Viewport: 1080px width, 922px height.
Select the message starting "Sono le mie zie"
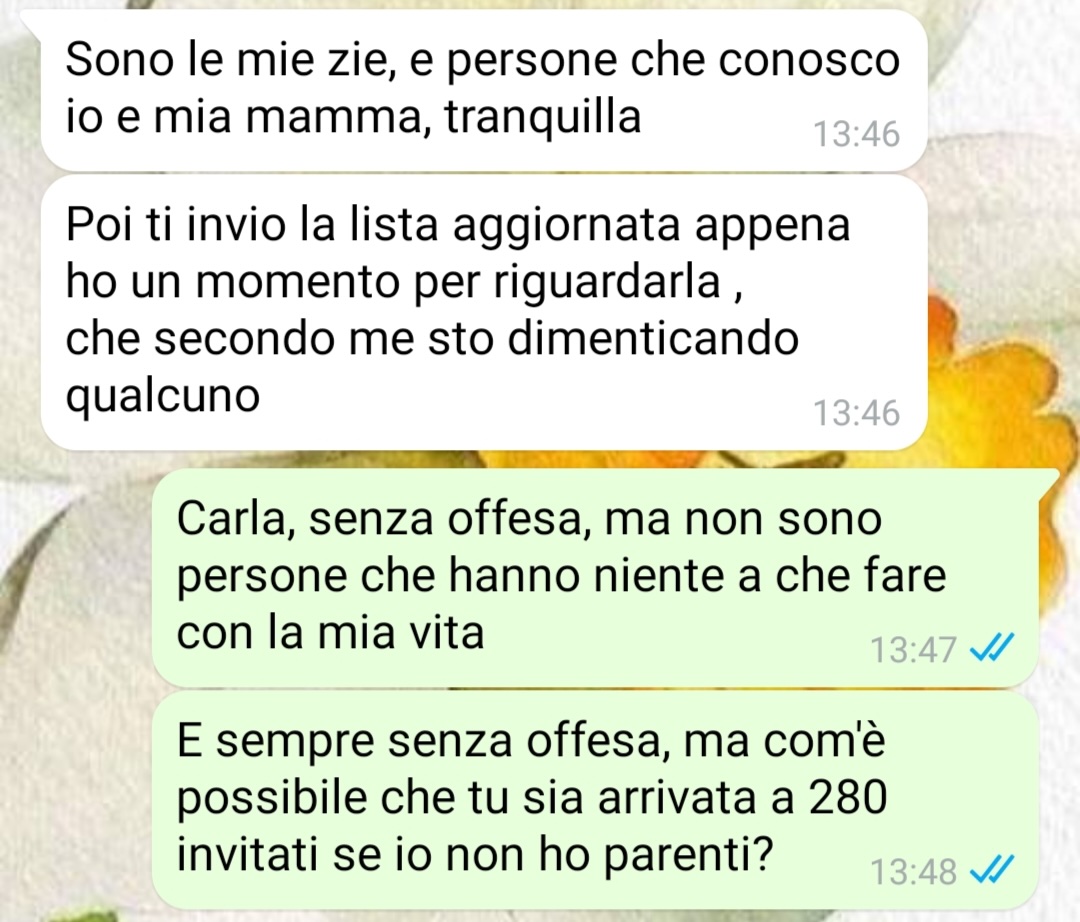point(484,91)
